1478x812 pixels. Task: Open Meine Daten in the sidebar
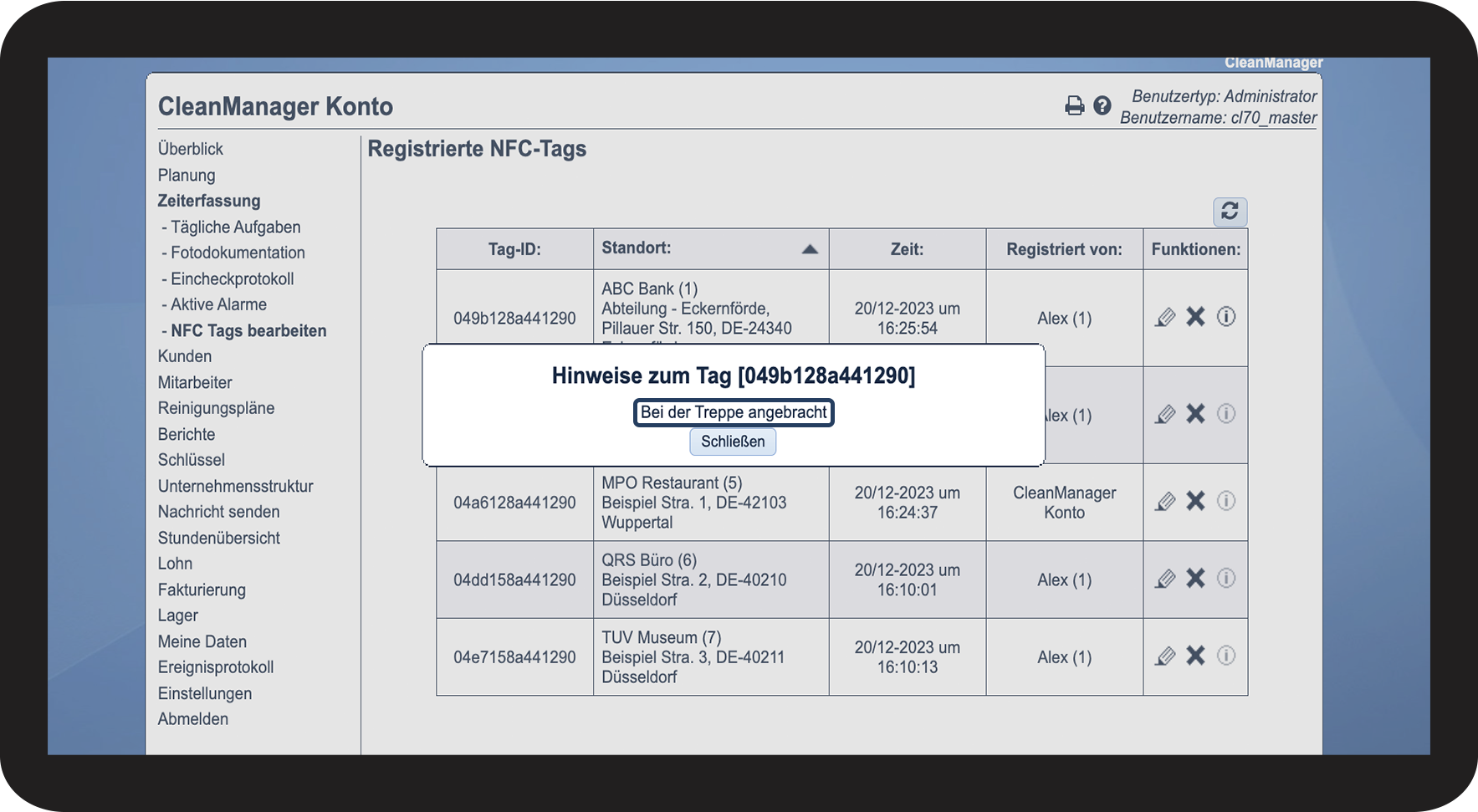click(x=202, y=641)
